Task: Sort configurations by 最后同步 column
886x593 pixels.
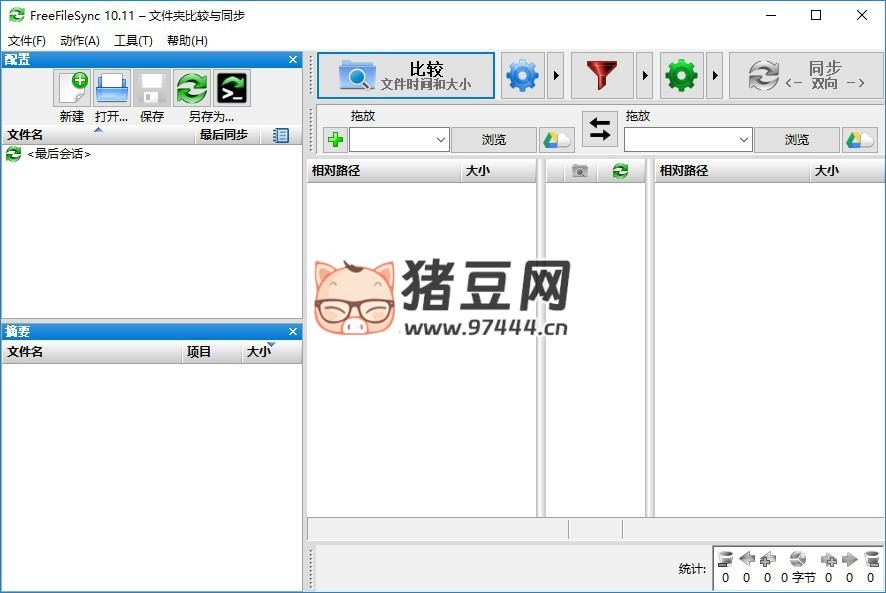Action: click(x=228, y=135)
